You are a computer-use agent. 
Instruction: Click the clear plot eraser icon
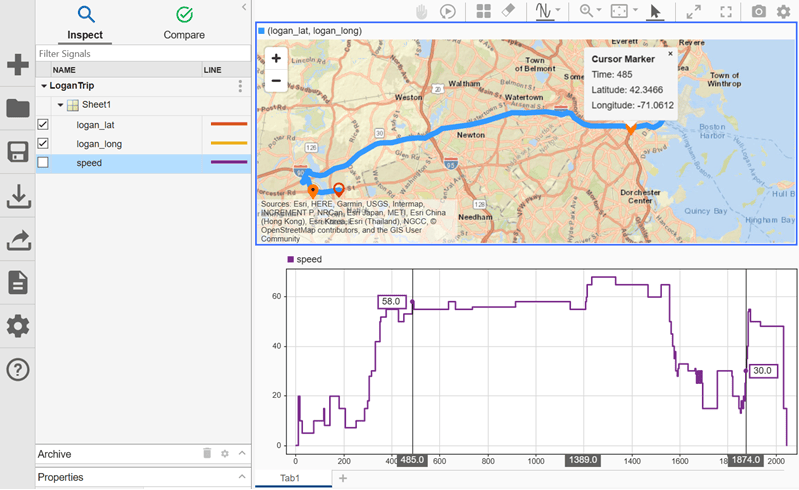(508, 11)
